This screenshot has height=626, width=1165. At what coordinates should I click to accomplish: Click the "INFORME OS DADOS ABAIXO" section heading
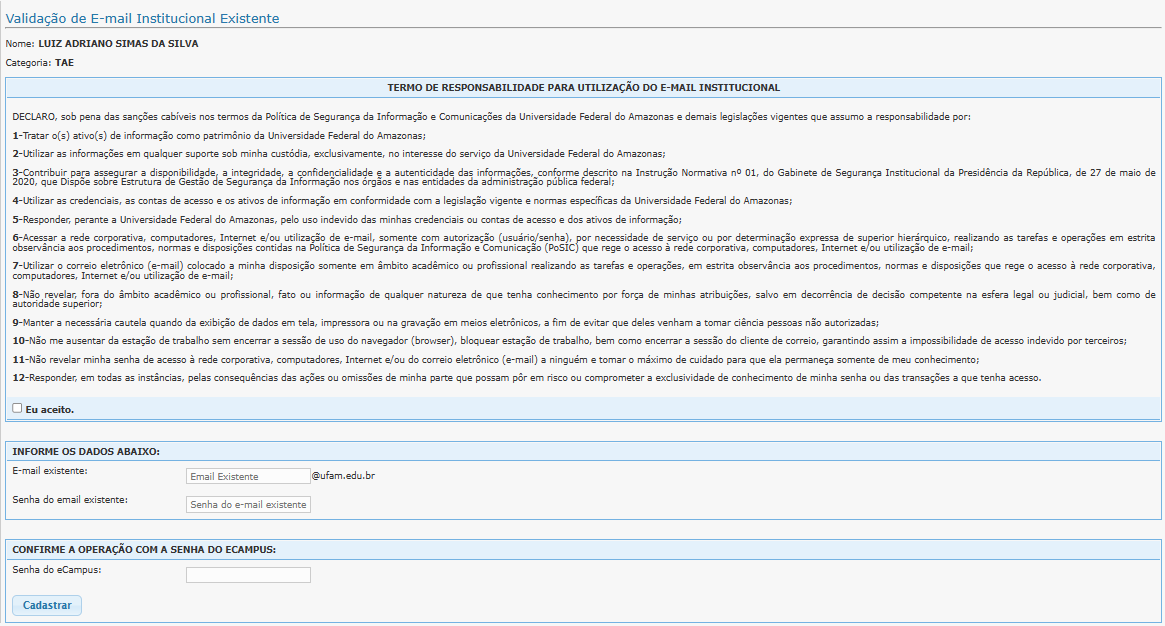pyautogui.click(x=86, y=451)
